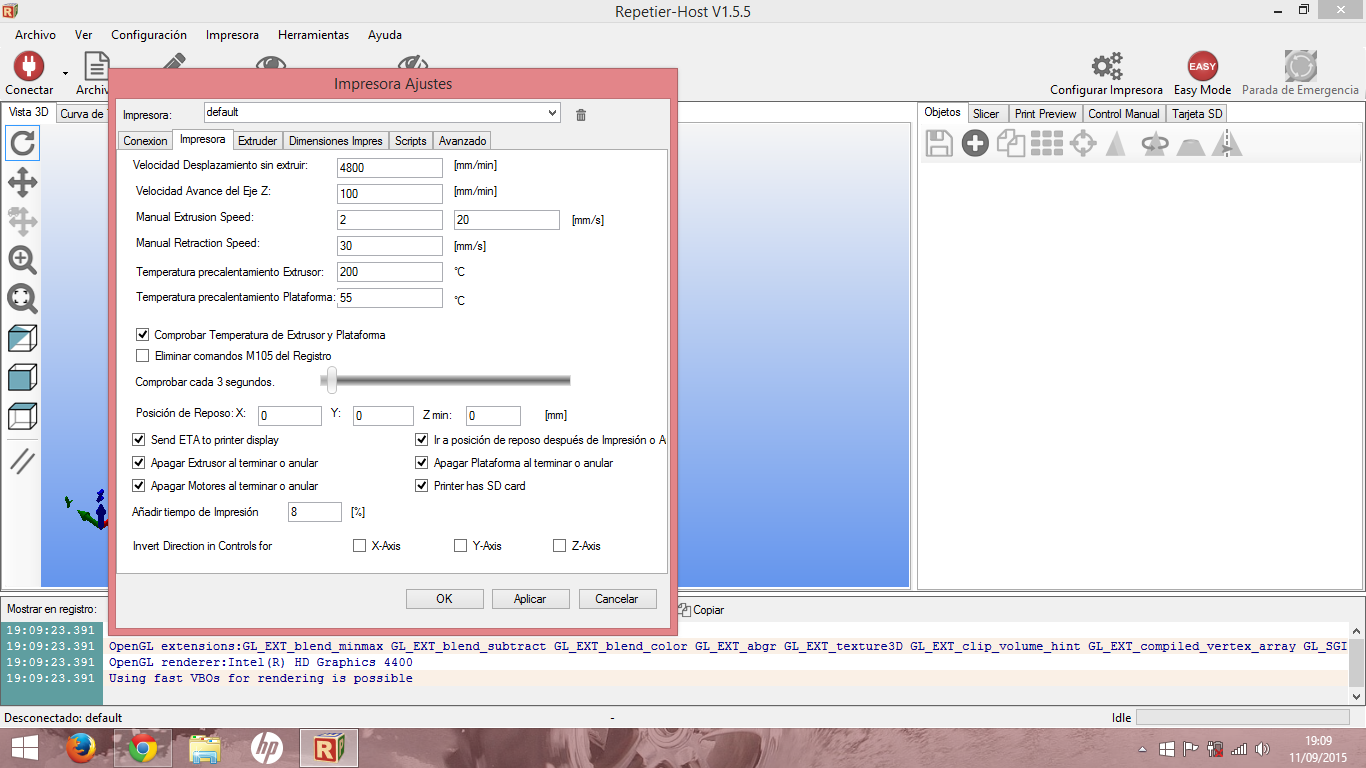Toggle Send ETA to printer display
Image resolution: width=1366 pixels, height=768 pixels.
click(x=139, y=440)
